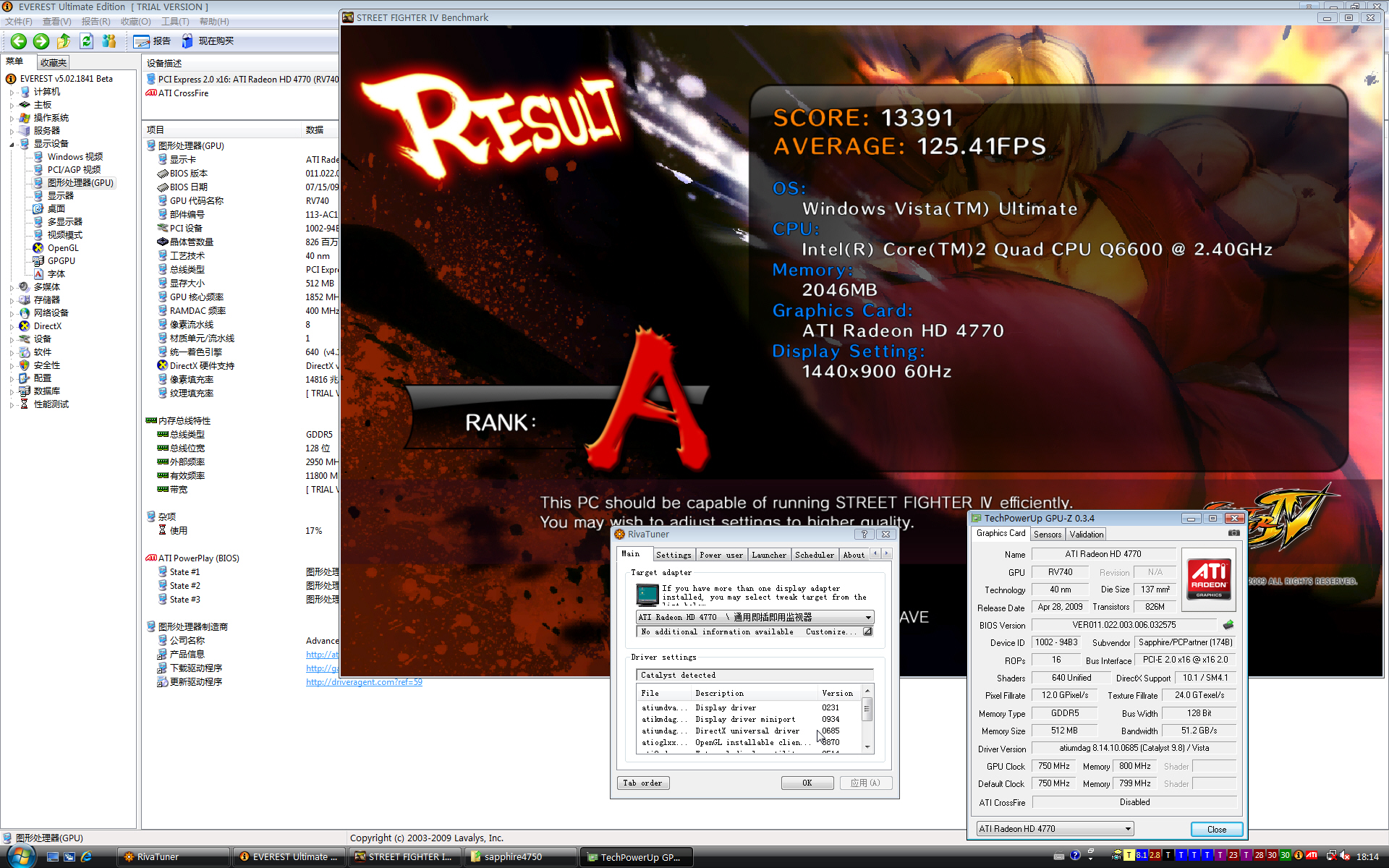Switch to the Sensors tab in GPU-Z

1048,535
